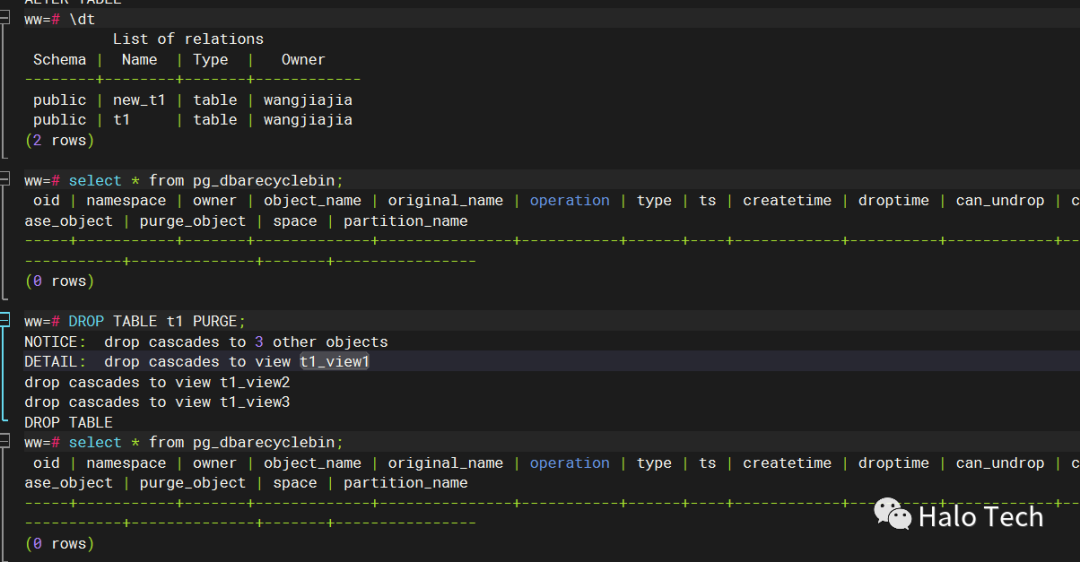
Task: Click the \dt command line
Action: pos(82,19)
